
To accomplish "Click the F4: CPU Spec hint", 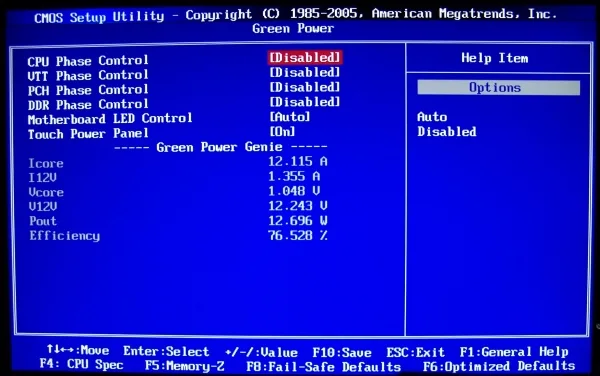I will pos(82,364).
